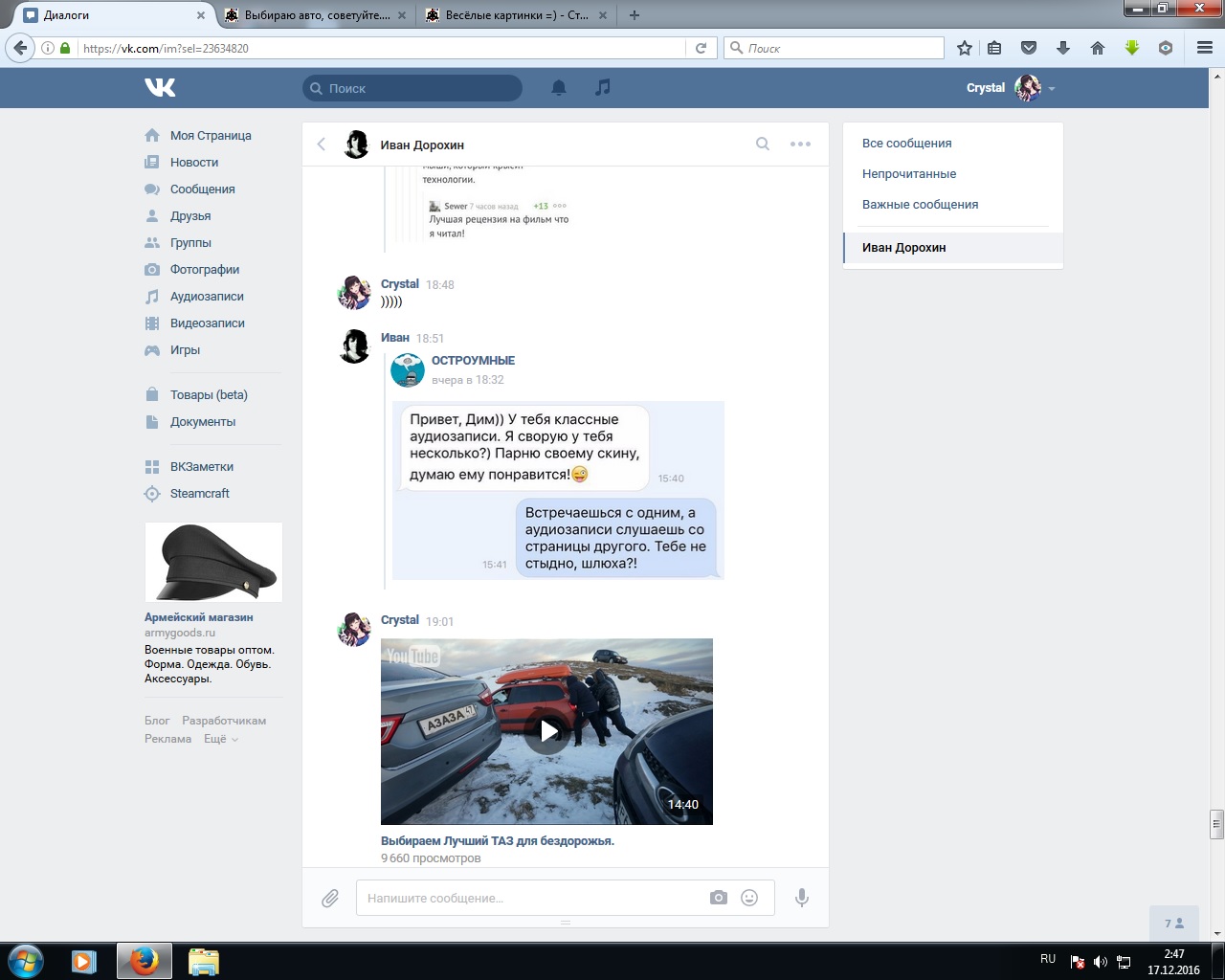Play the YouTube video about ТАЗ
1225x980 pixels.
click(547, 731)
